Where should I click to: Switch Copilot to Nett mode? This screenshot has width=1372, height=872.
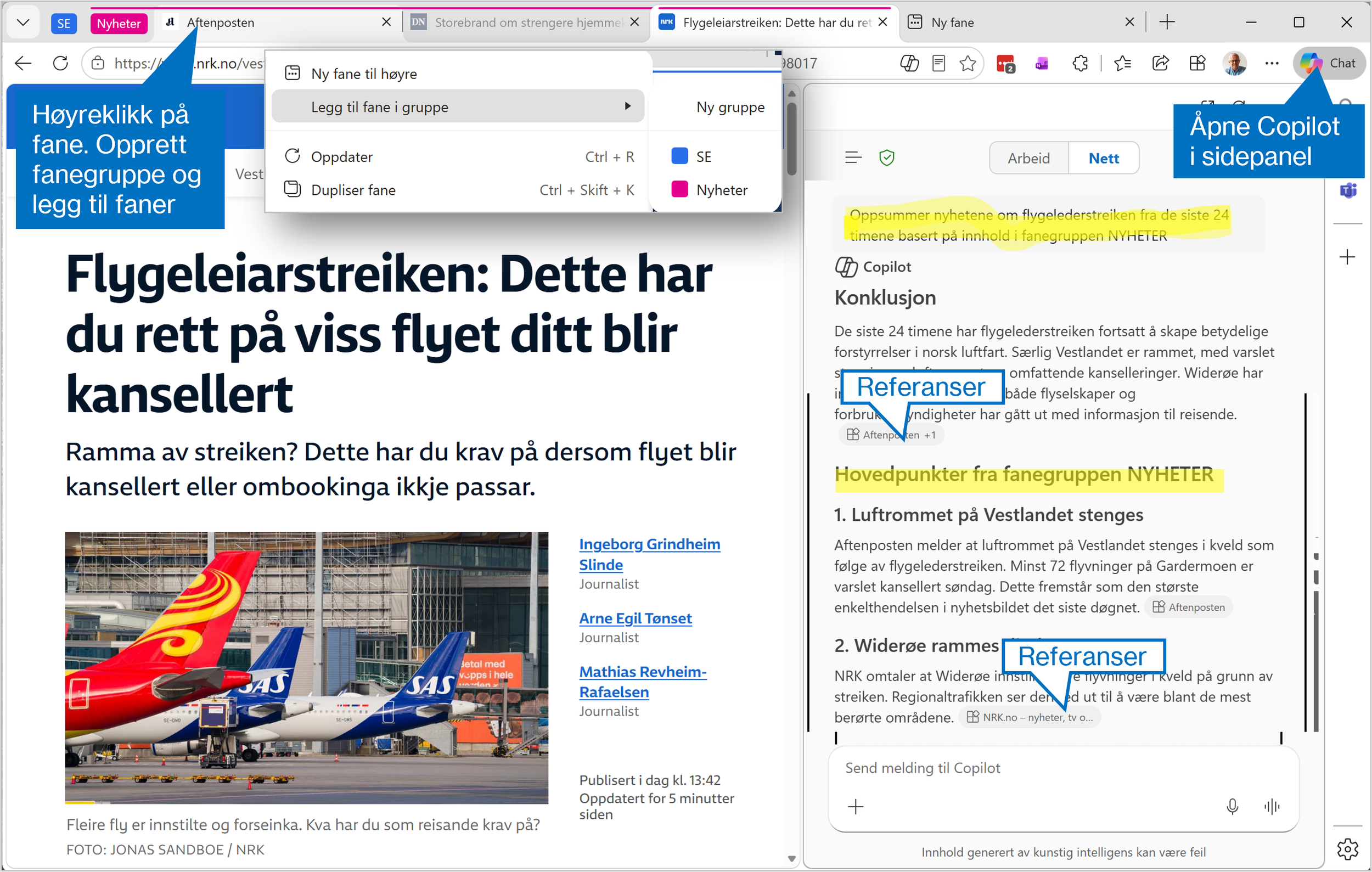1104,159
